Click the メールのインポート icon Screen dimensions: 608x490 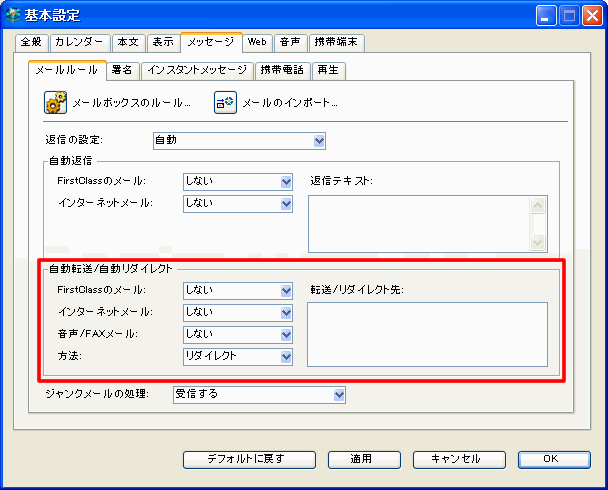coord(225,102)
